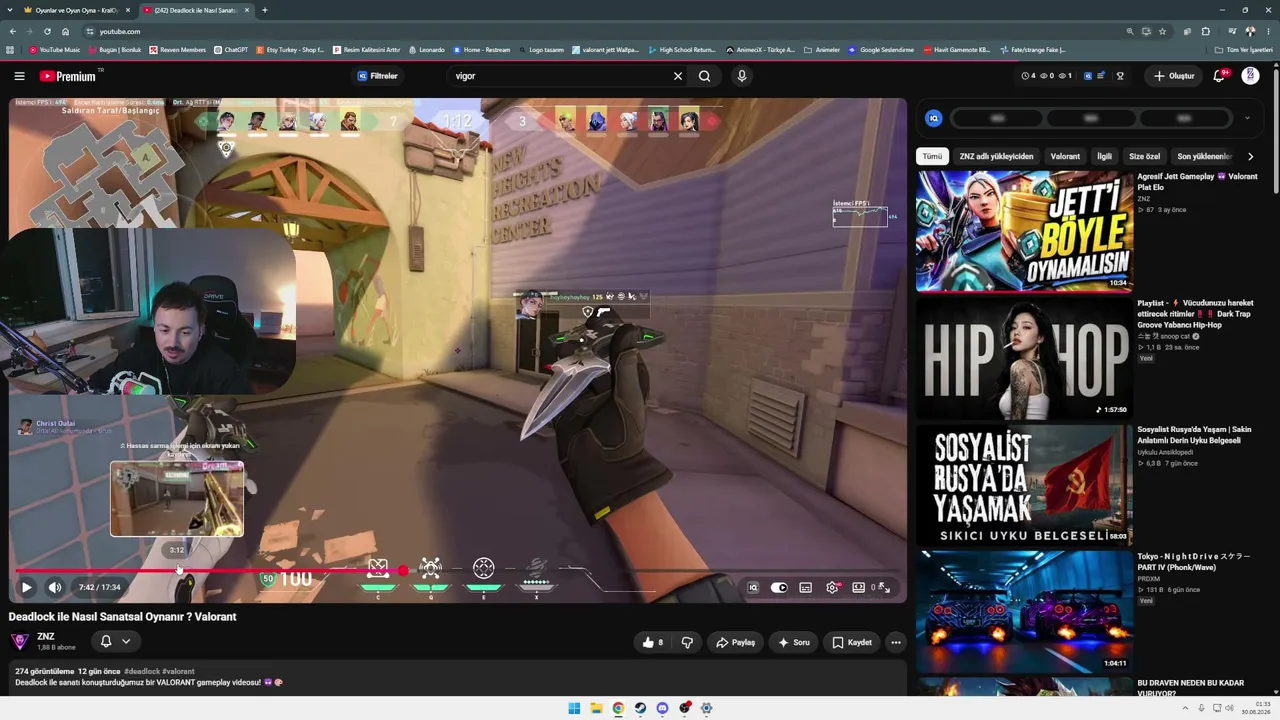
Task: Switch to the KralOyun browser tab
Action: pos(76,10)
